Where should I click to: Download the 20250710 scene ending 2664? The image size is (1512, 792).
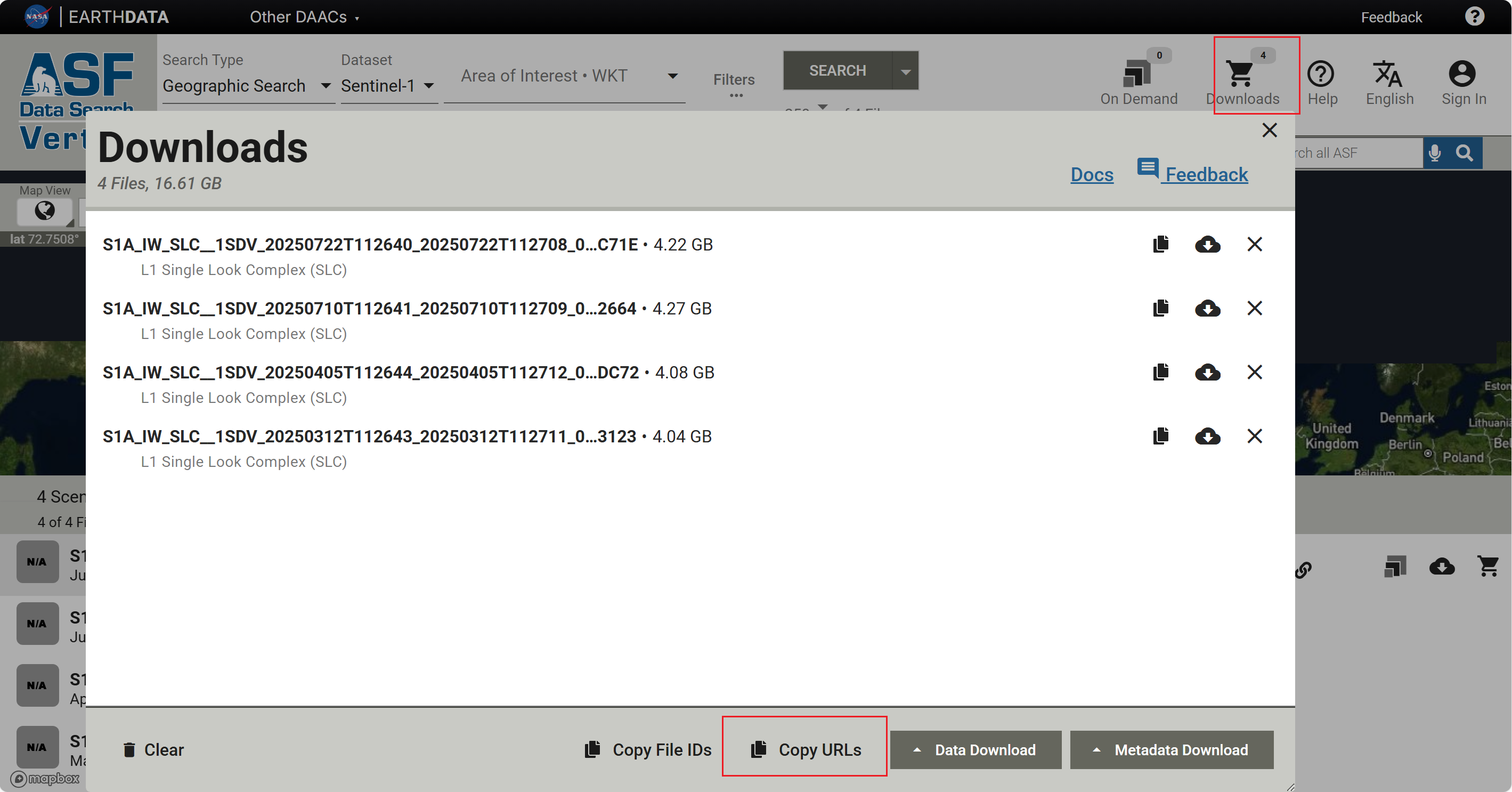click(x=1207, y=308)
